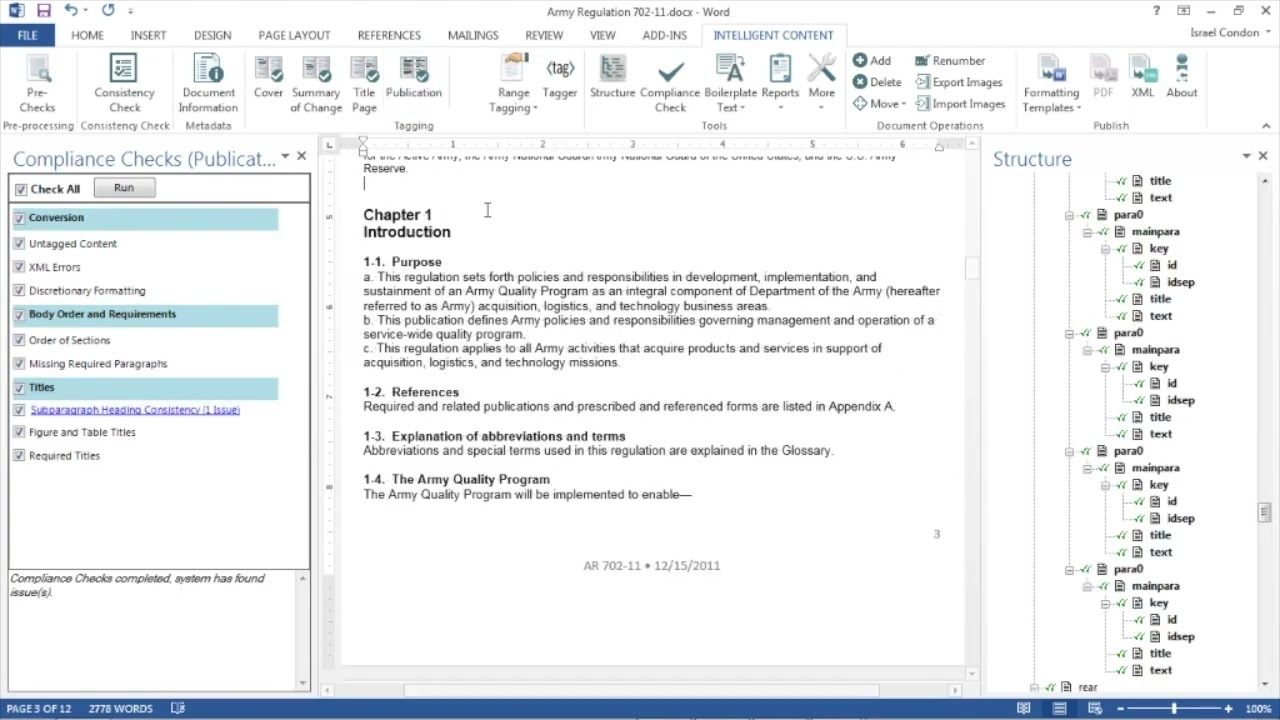
Task: Open Structure pane options arrow
Action: coord(1246,156)
